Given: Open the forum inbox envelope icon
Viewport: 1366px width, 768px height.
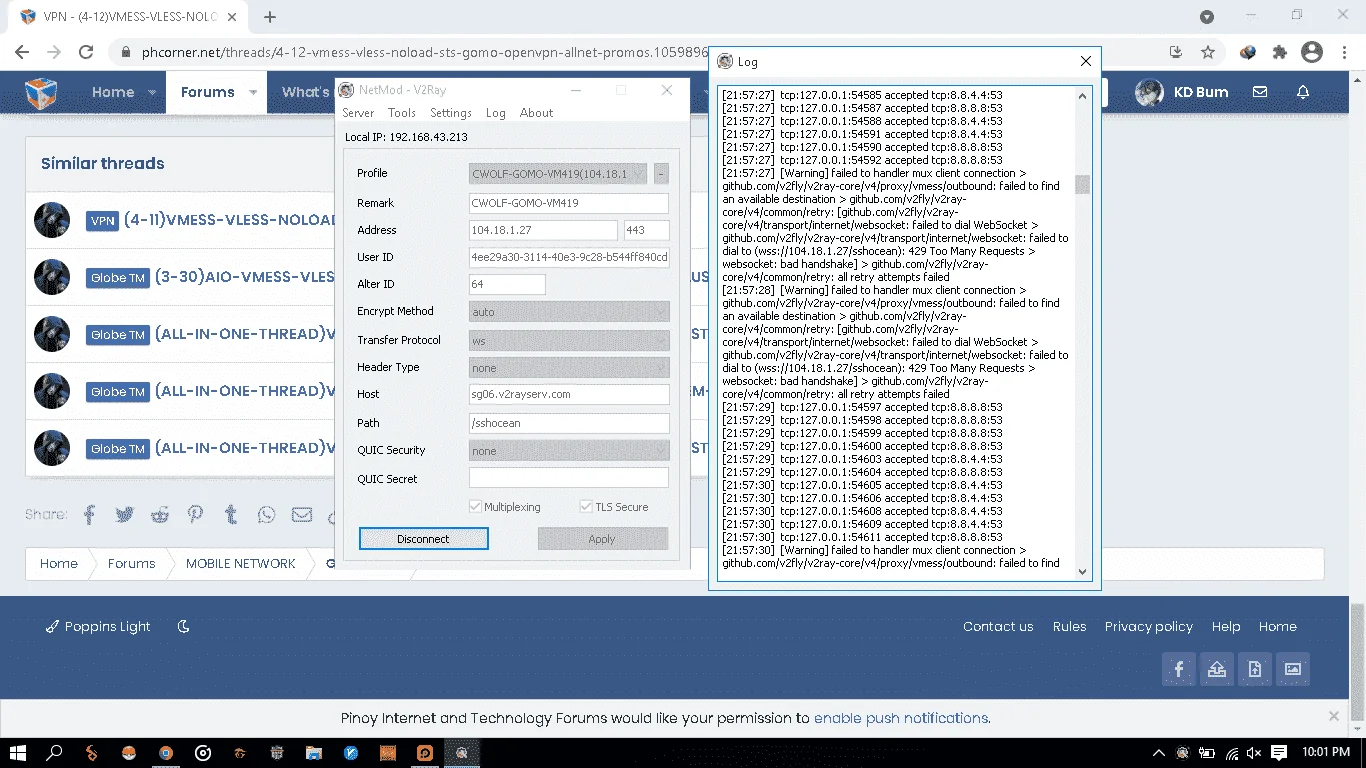Looking at the screenshot, I should coord(1260,92).
